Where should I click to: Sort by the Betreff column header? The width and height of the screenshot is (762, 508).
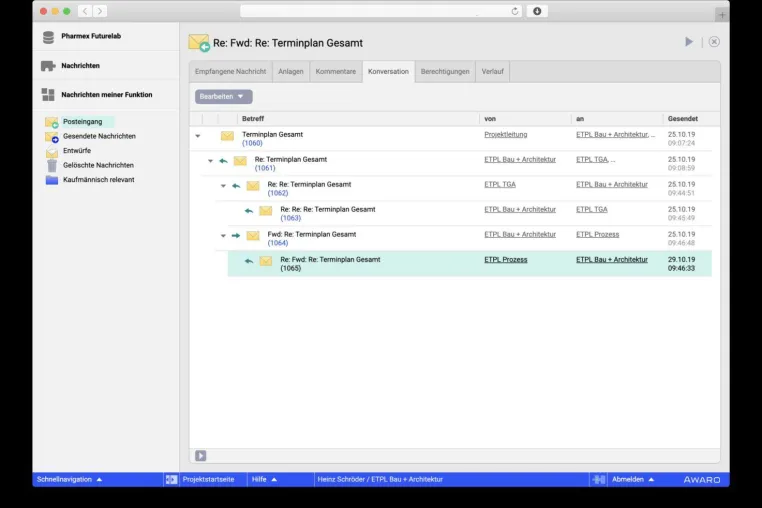pos(253,119)
